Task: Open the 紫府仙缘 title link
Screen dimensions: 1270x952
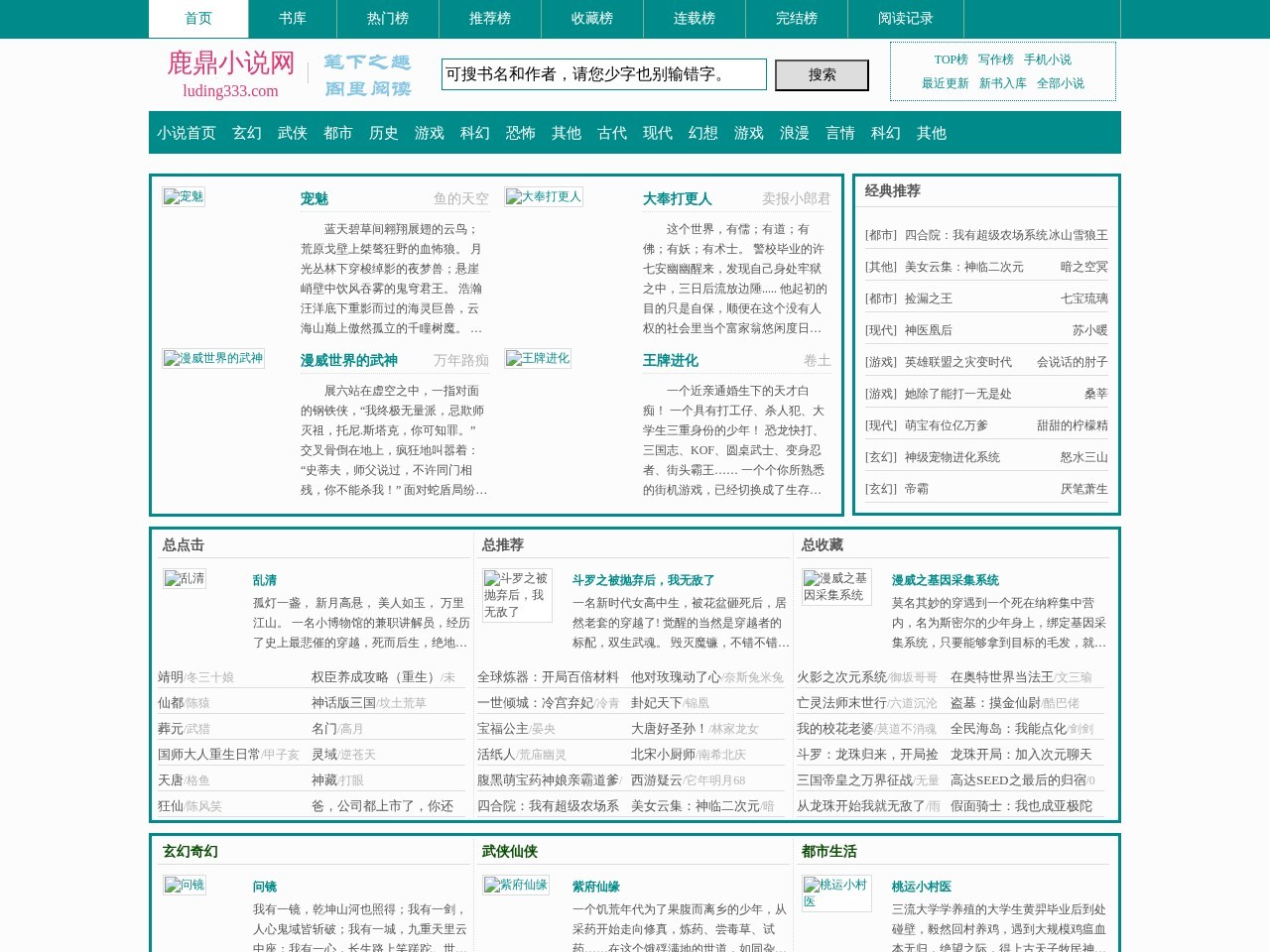Action: click(596, 887)
